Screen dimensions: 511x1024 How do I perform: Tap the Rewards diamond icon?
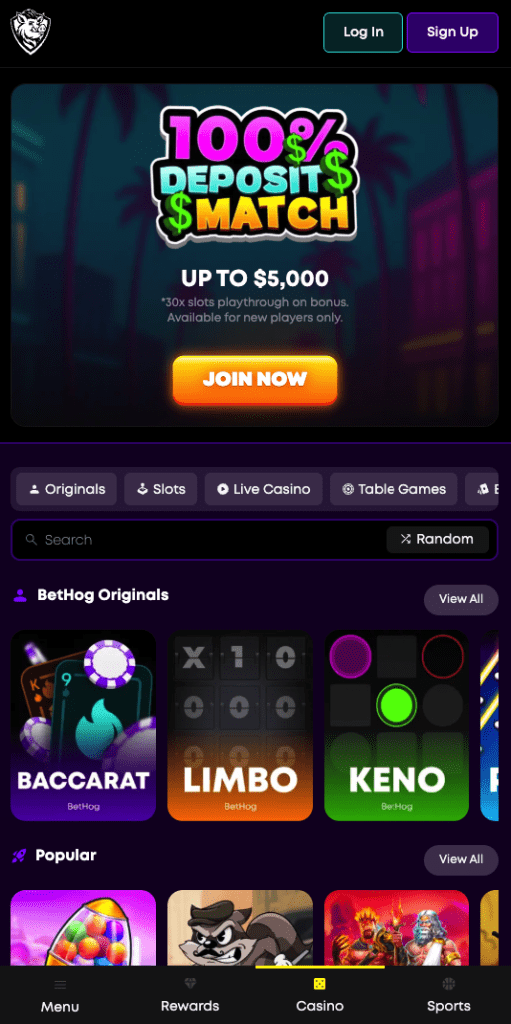tap(190, 984)
